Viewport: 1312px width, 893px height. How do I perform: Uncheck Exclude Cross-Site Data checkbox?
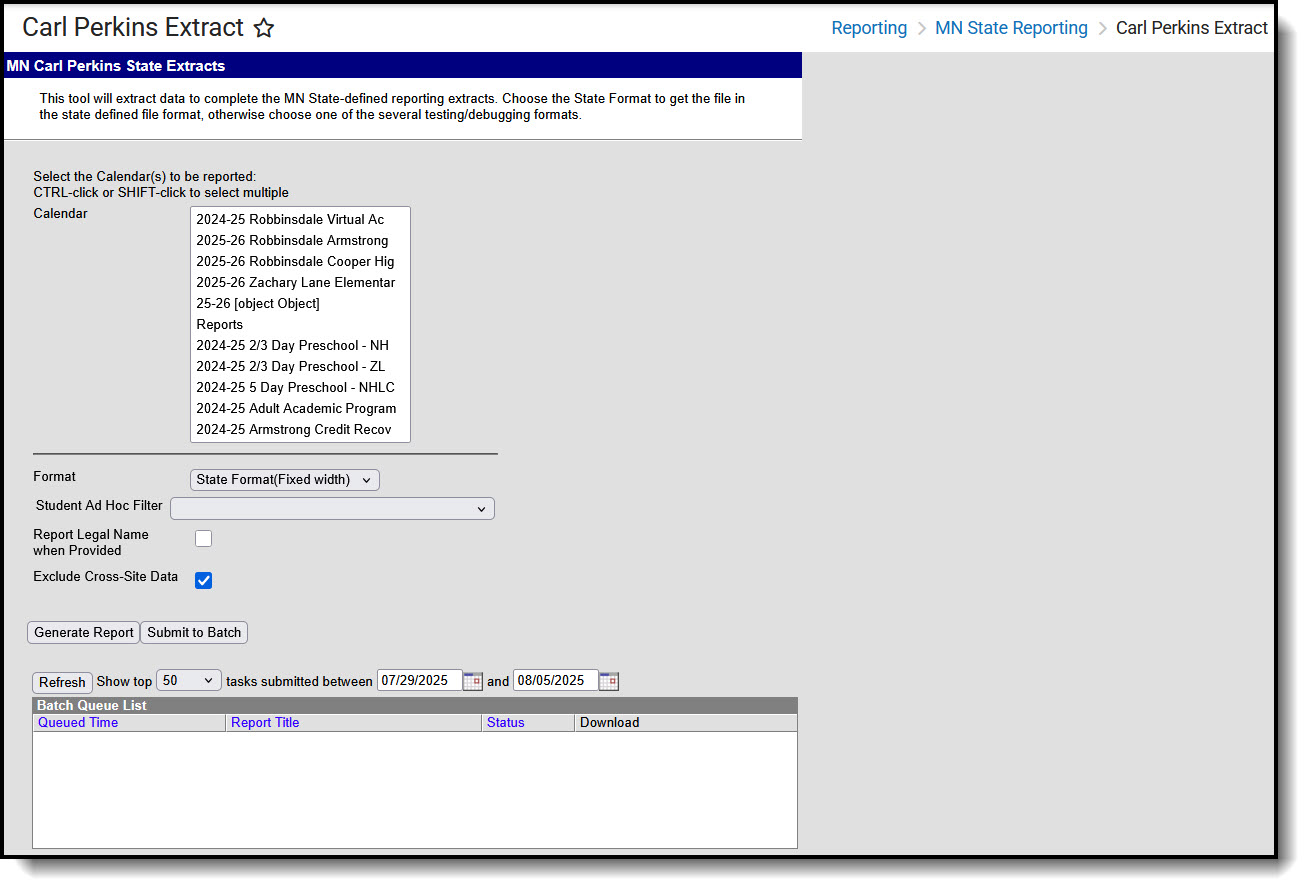[x=204, y=580]
